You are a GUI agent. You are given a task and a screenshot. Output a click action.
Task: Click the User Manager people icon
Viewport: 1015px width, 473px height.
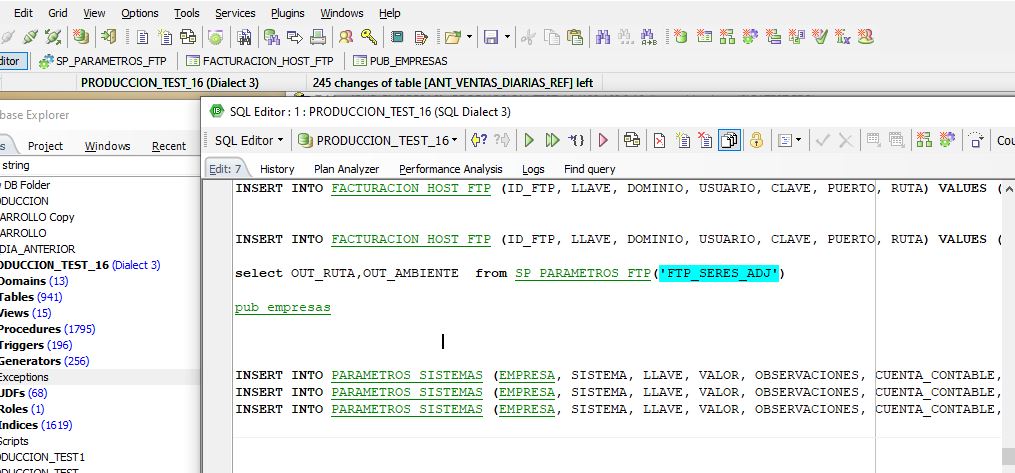(x=346, y=38)
